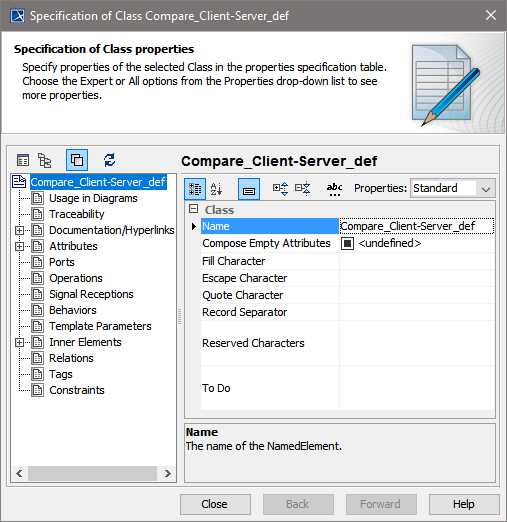Toggle categorized view of properties
Viewport: 507px width, 522px height.
click(195, 189)
